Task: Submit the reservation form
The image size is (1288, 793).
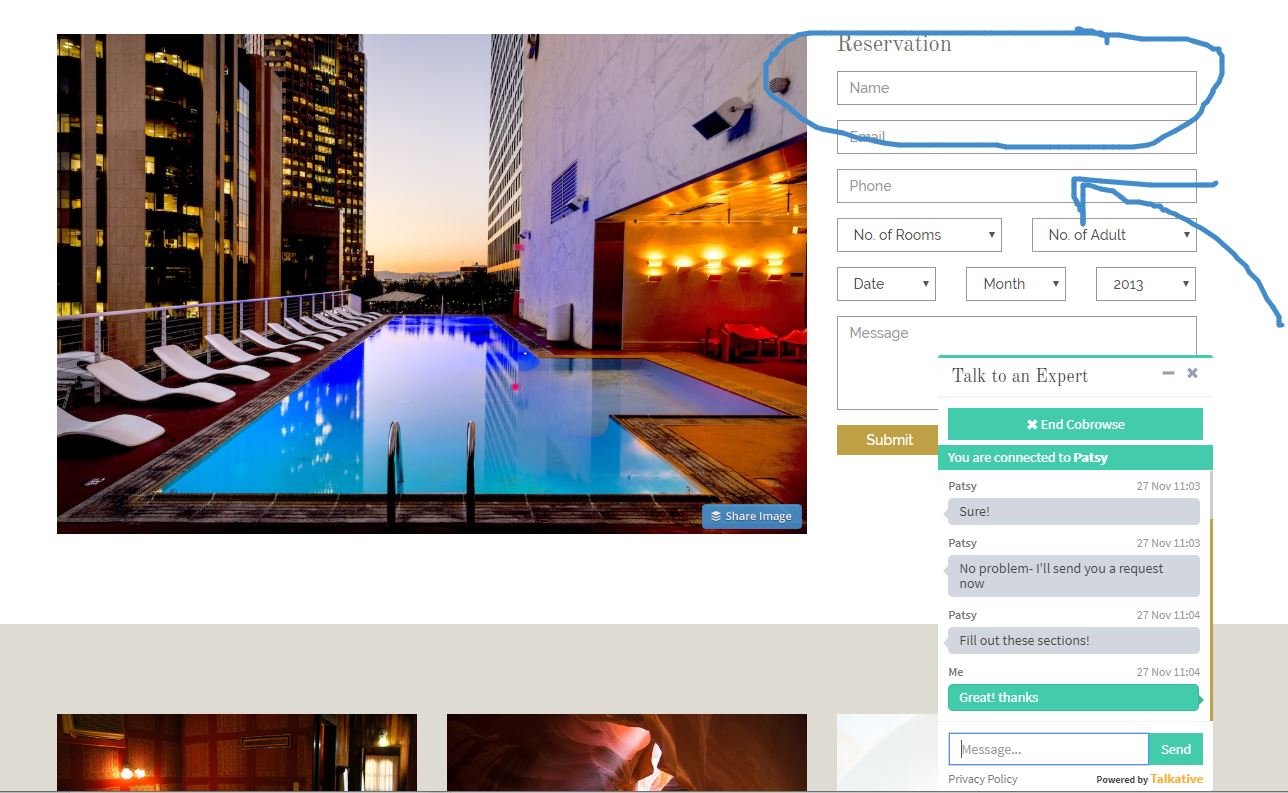Action: [888, 440]
